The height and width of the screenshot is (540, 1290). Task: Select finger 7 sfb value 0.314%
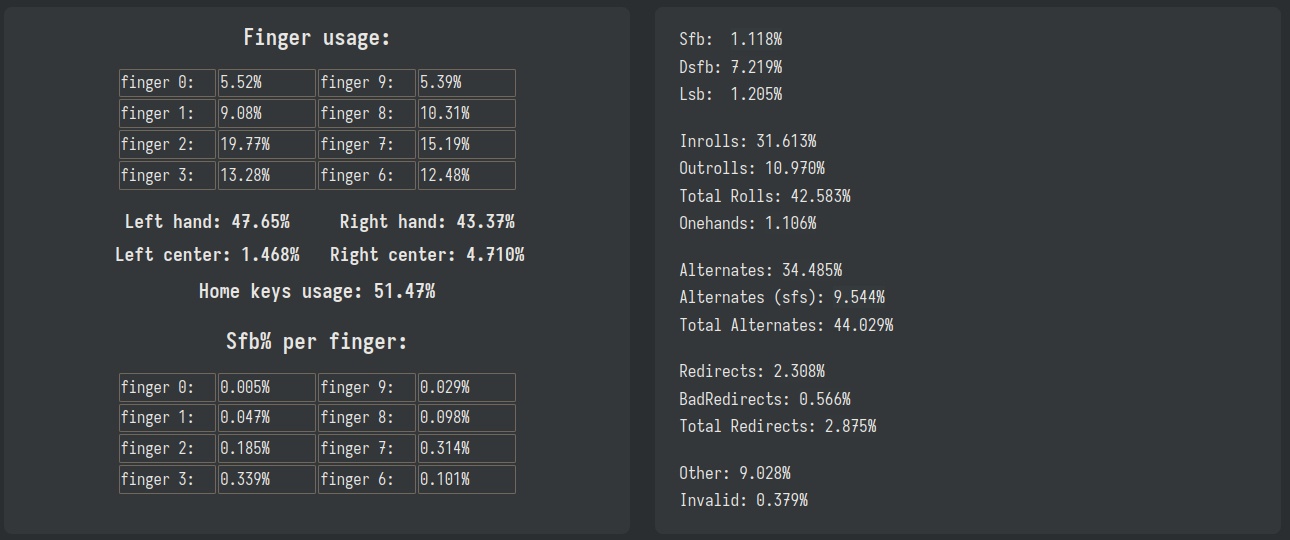click(466, 448)
